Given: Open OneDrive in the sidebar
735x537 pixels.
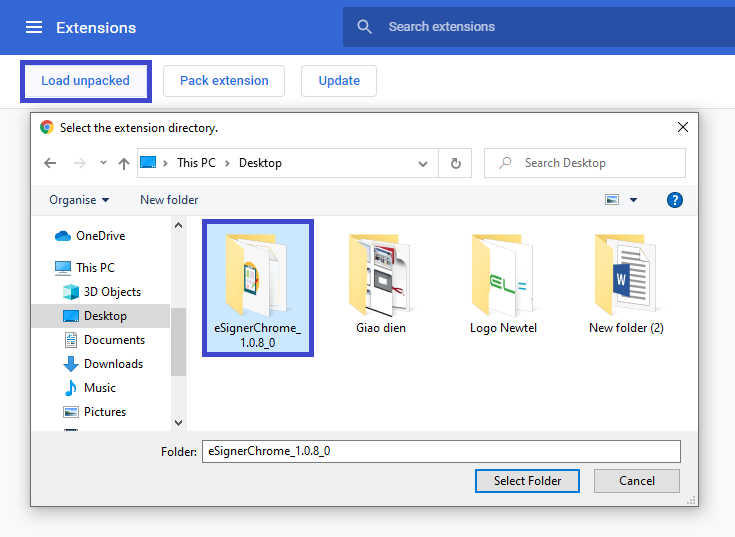Looking at the screenshot, I should click(100, 236).
